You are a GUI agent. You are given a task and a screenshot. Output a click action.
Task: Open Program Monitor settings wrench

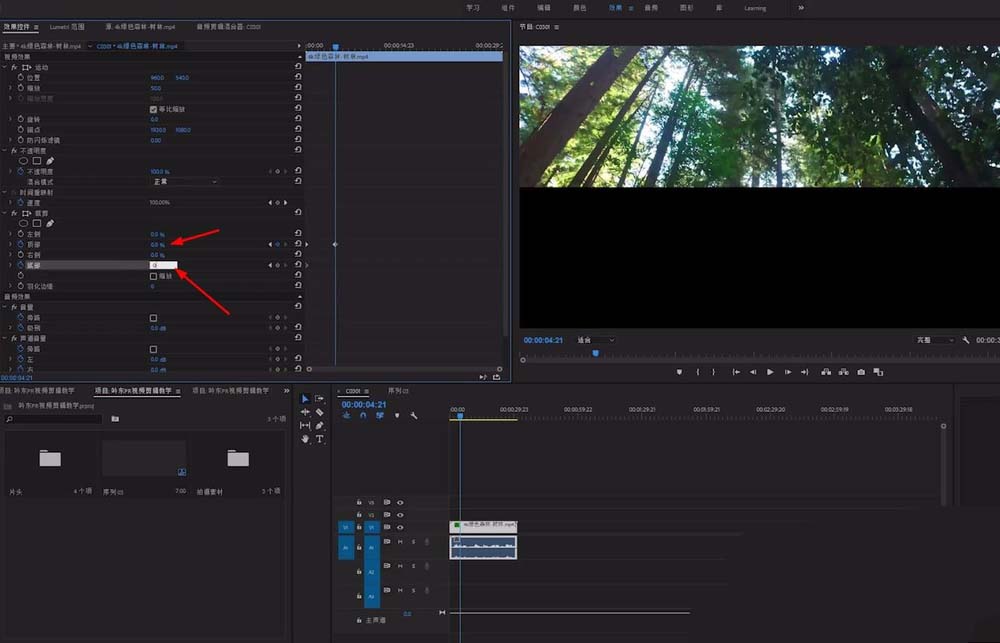[966, 340]
